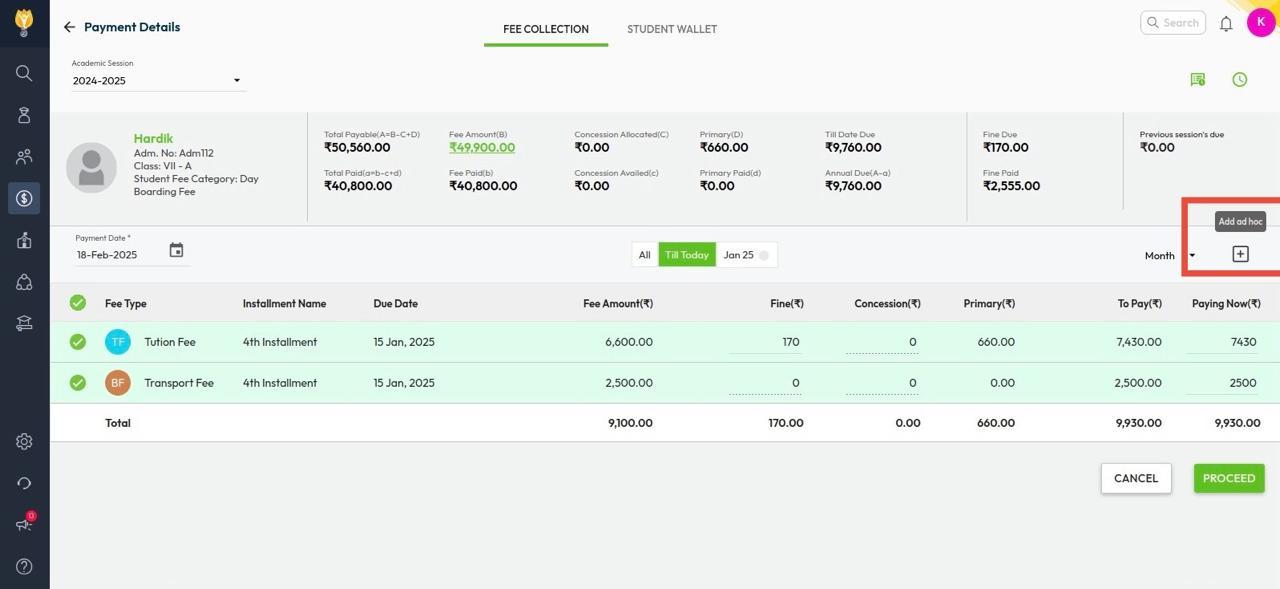Uncheck the Transport Fee row checkbox

click(78, 383)
